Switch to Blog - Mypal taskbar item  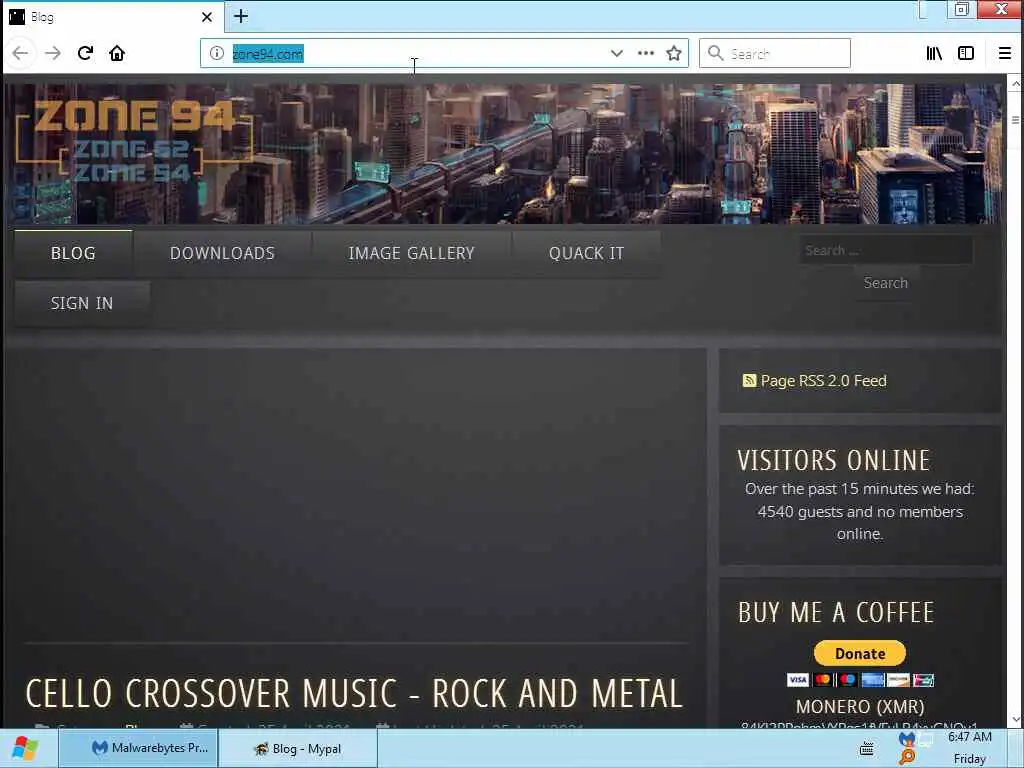[298, 748]
